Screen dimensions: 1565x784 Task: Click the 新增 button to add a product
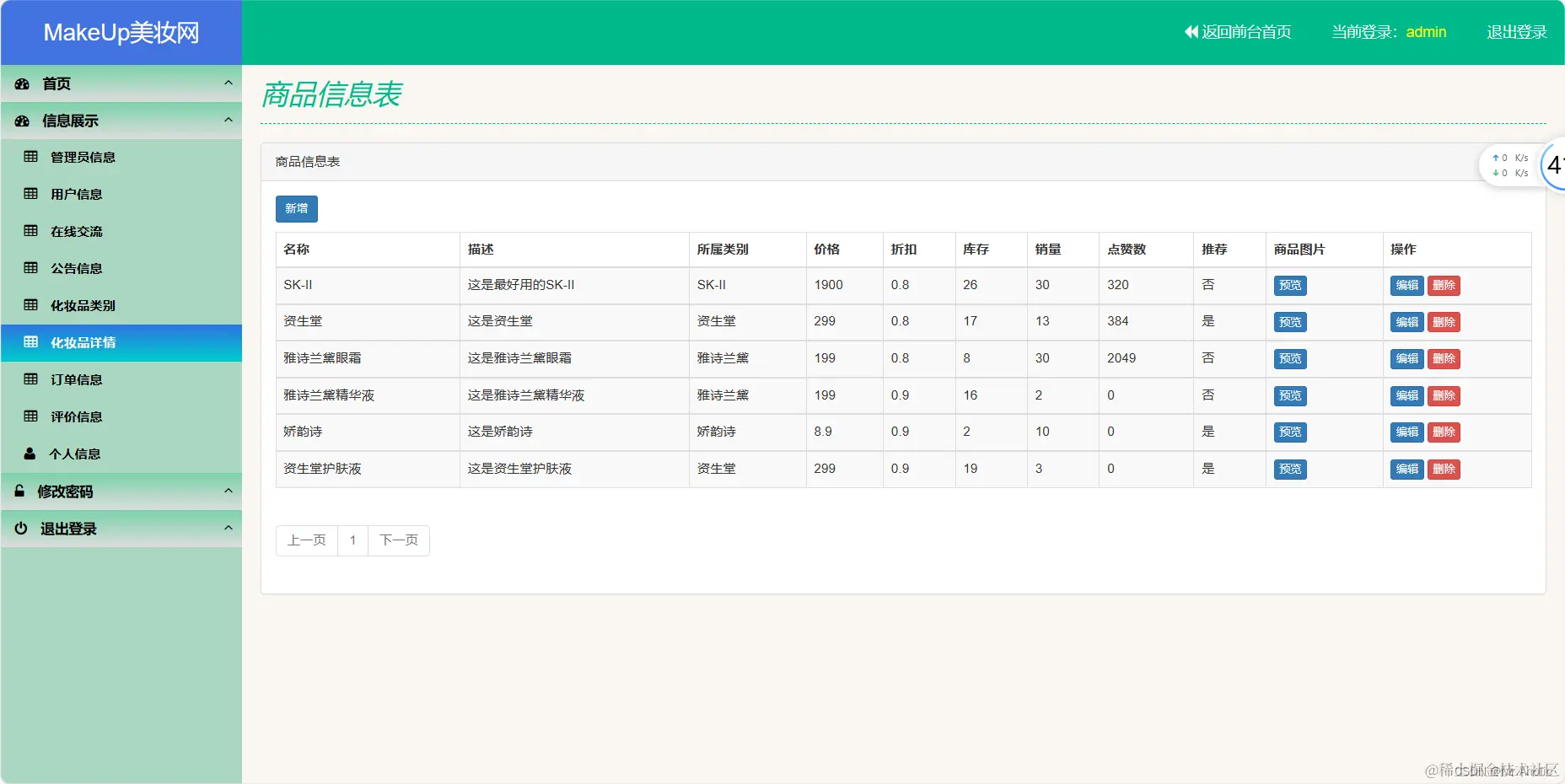[x=297, y=209]
